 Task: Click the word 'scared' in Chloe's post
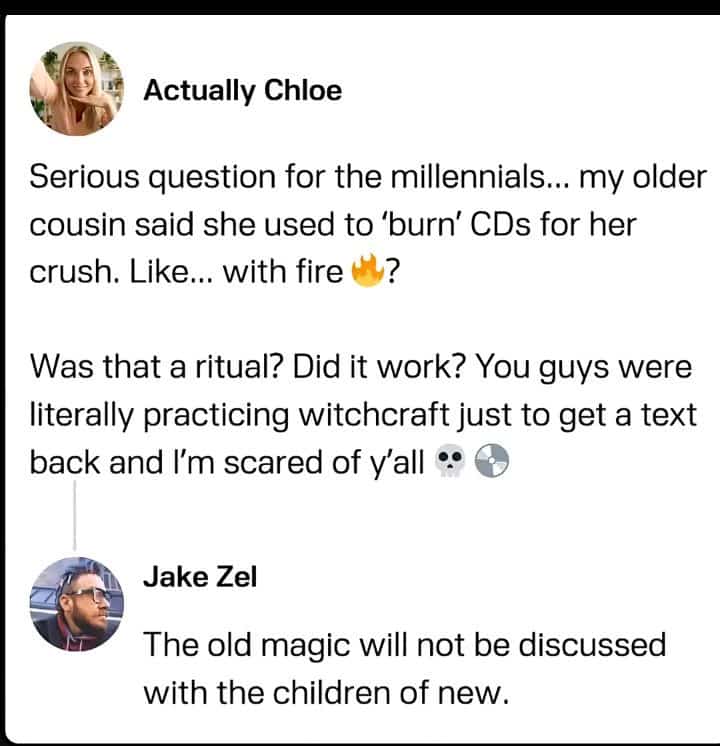click(274, 462)
